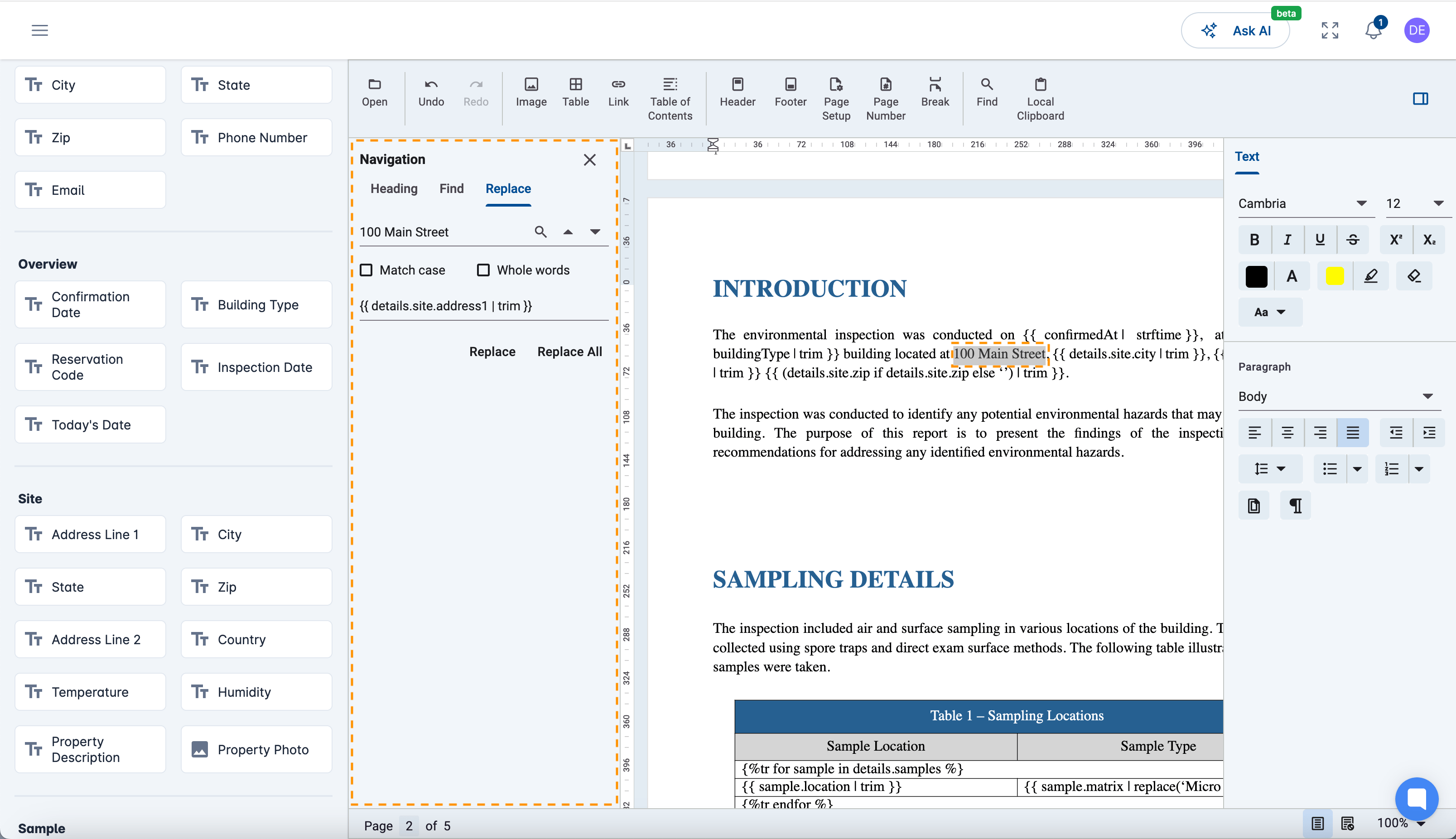Viewport: 1456px width, 839px height.
Task: Open the zoom 100% dropdown
Action: (x=1401, y=824)
